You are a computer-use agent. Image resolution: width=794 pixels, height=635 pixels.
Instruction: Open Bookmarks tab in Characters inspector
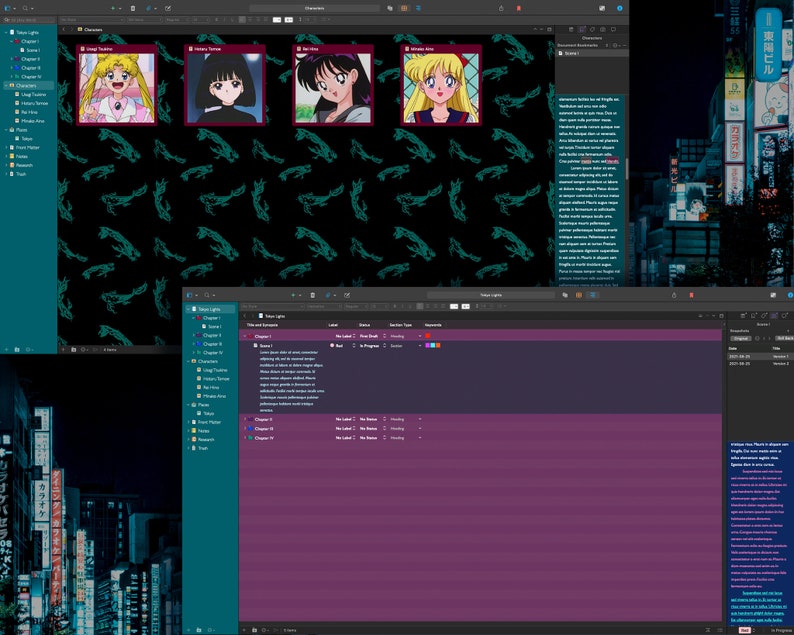[581, 29]
